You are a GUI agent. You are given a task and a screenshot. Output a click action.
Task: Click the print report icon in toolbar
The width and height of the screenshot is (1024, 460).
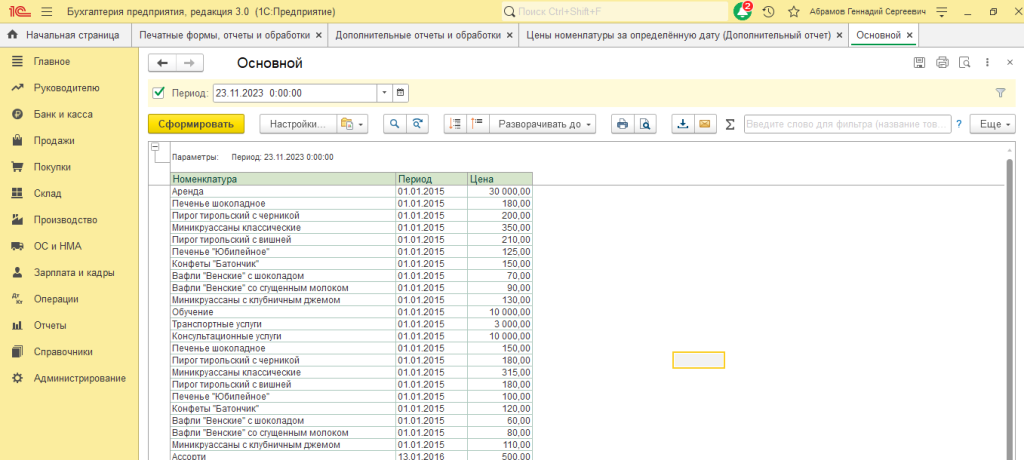[x=622, y=124]
